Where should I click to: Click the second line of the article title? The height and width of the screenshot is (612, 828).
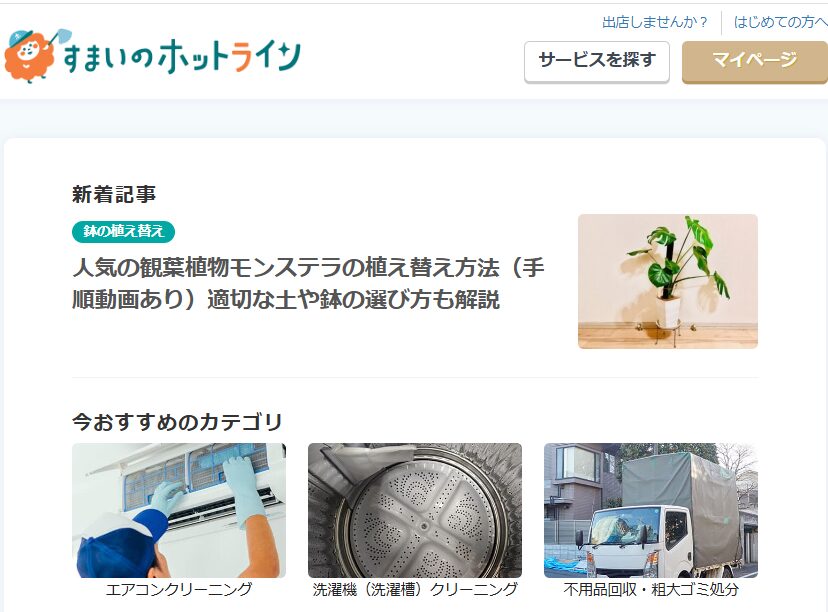[x=286, y=299]
